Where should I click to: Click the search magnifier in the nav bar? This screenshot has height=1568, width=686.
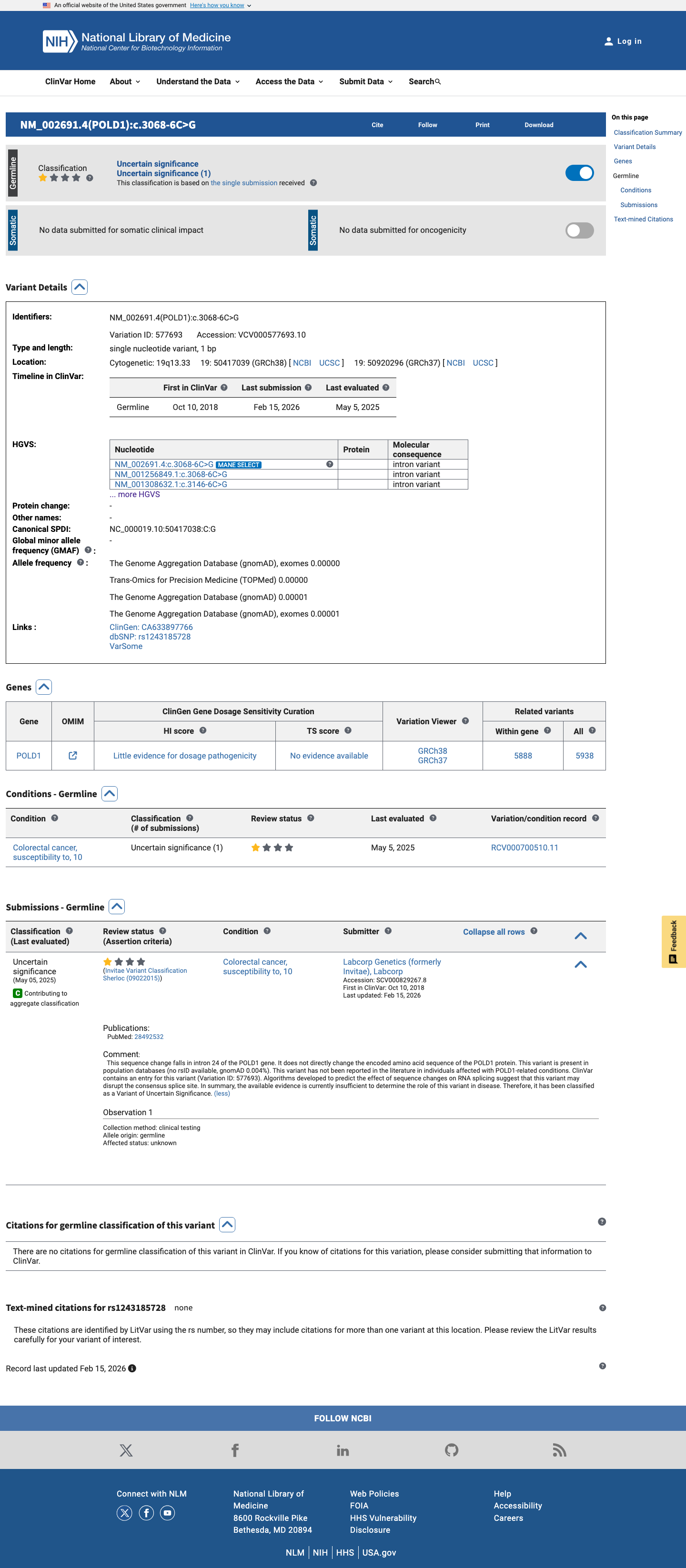point(437,81)
